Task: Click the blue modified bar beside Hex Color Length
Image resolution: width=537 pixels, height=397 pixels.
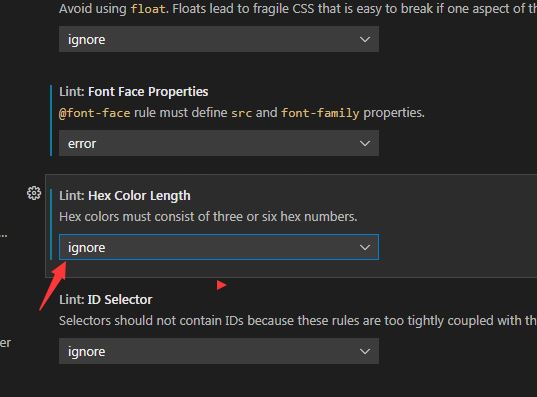Action: pos(51,224)
